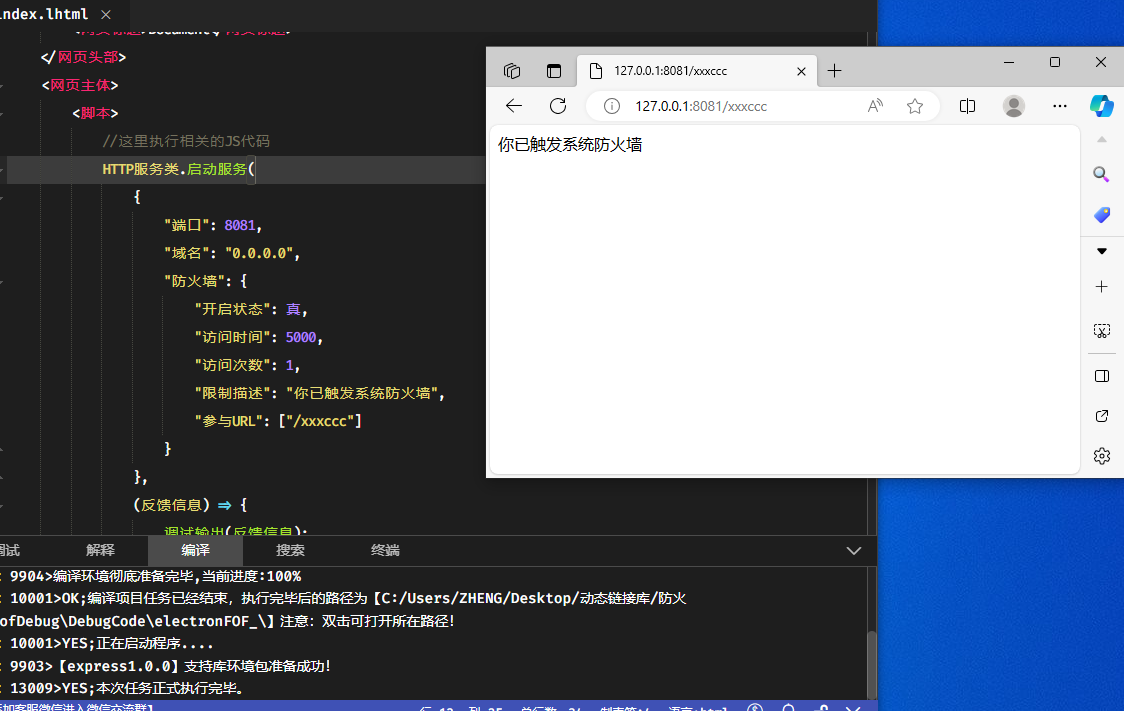Click the "防火墙": { code line
Screen dimensions: 1124x711
pyautogui.click(x=205, y=281)
